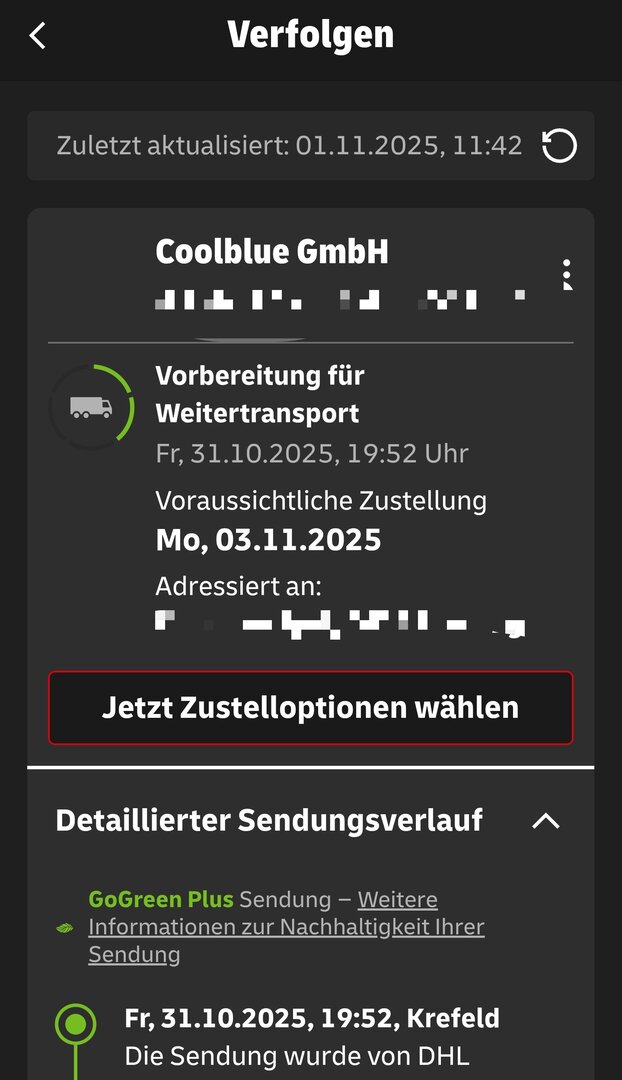Refresh the tracking status
Viewport: 622px width, 1080px height.
pos(559,146)
